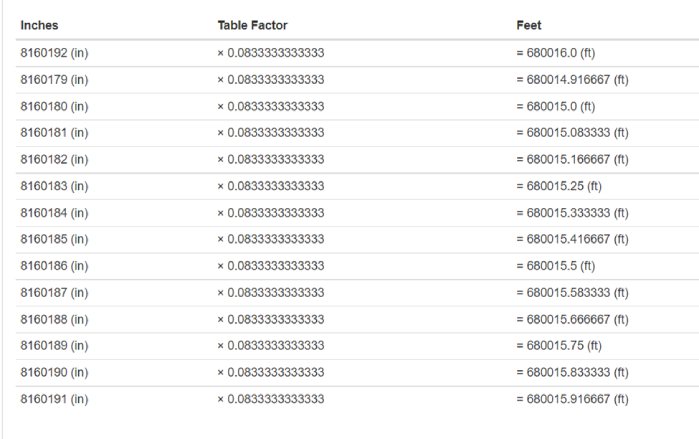Screen dimensions: 699x439
Task: Click the 680015.0 (ft) result
Action: [x=556, y=107]
